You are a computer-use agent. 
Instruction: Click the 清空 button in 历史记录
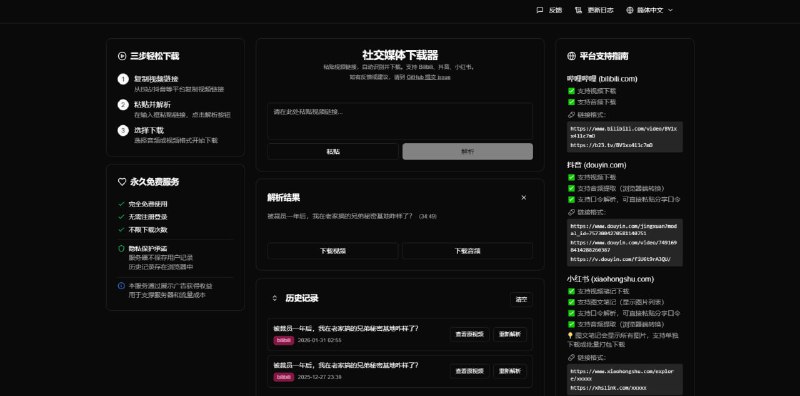(x=521, y=300)
